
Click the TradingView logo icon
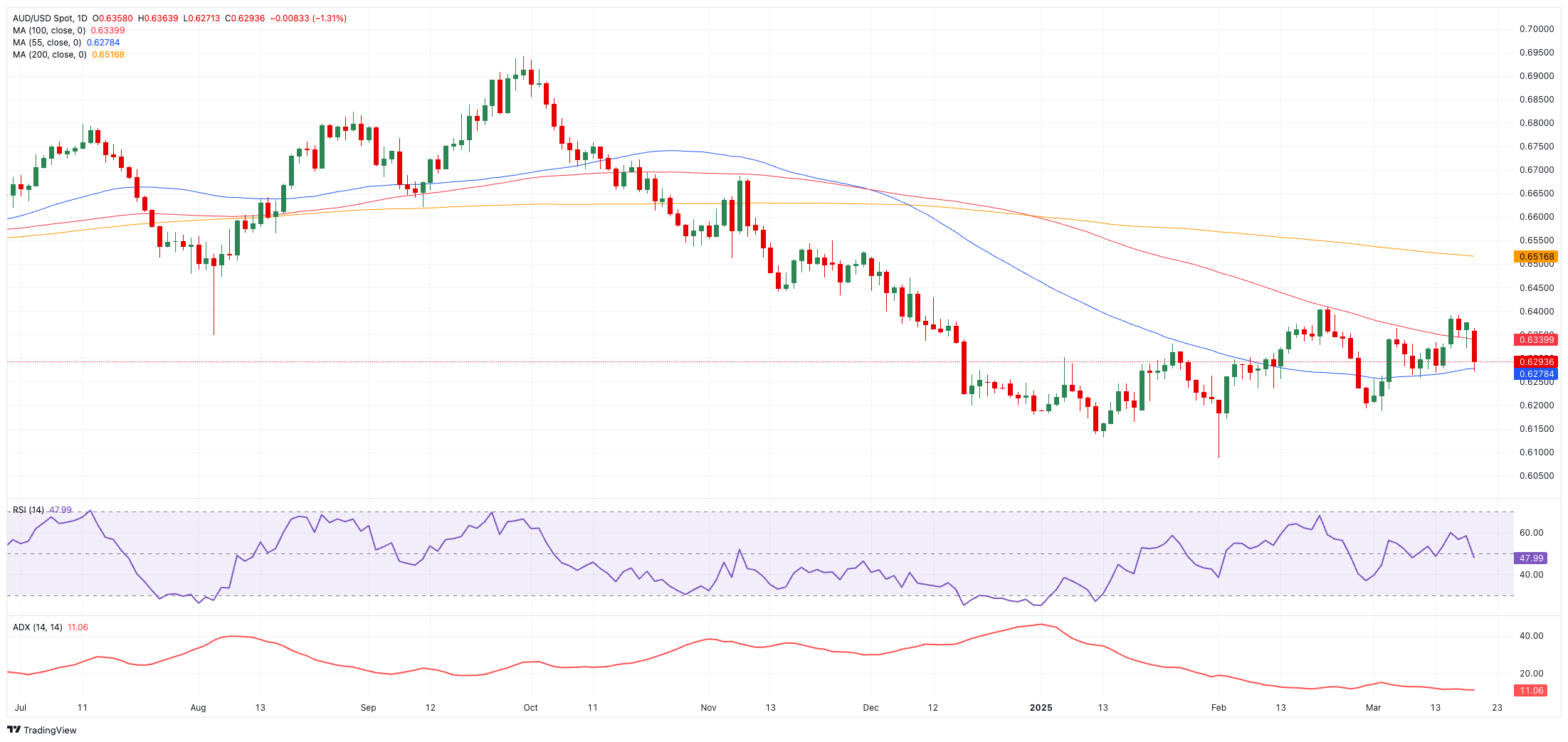(14, 730)
